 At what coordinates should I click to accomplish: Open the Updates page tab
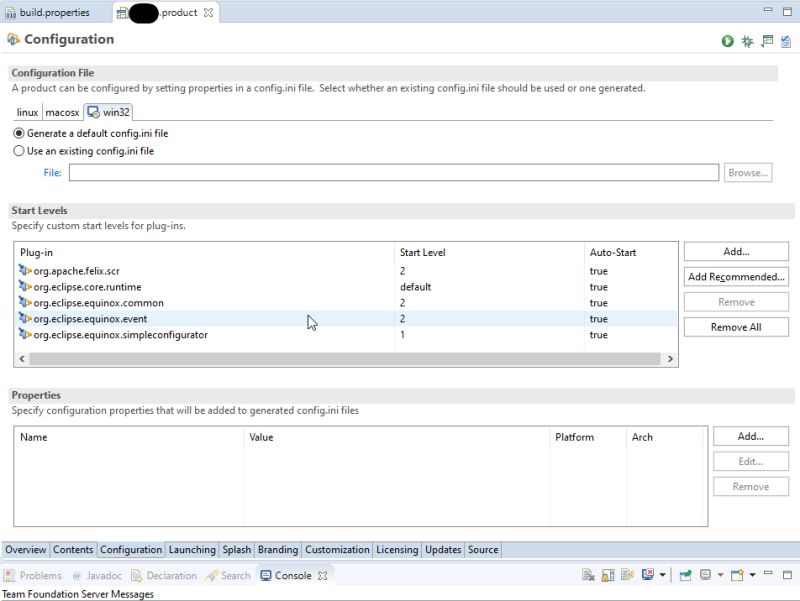[443, 549]
